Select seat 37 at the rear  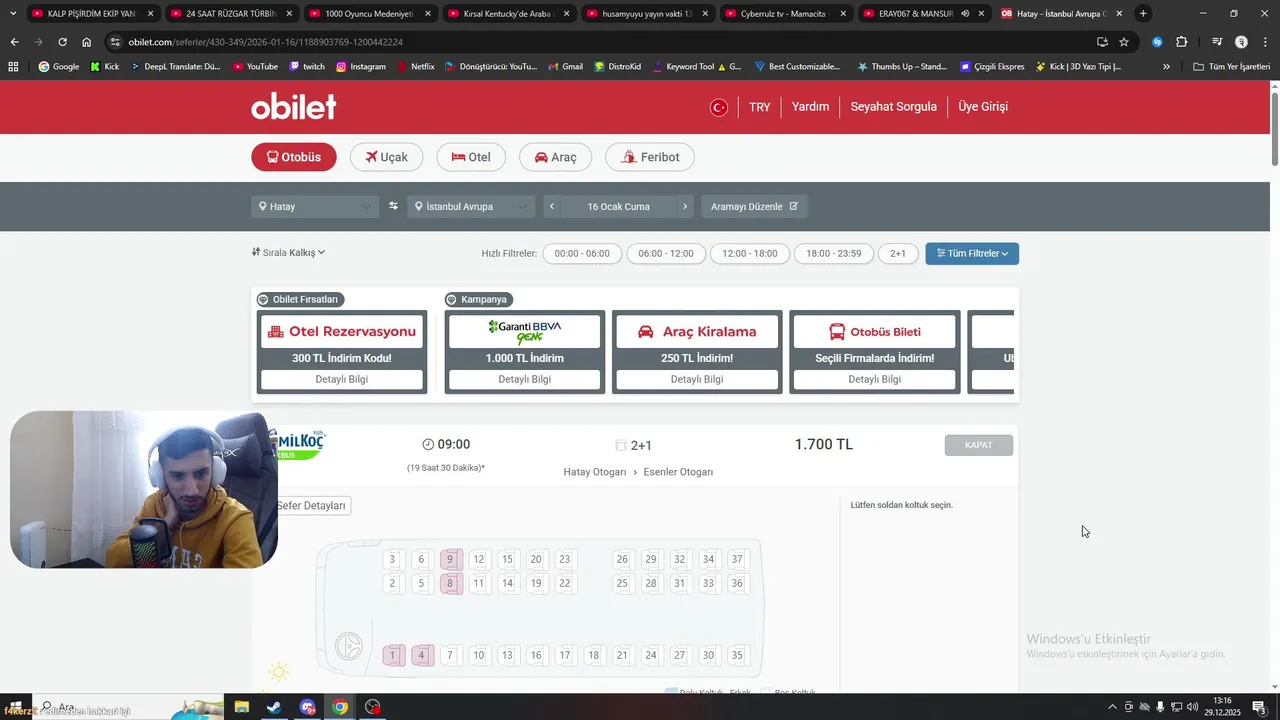[737, 560]
